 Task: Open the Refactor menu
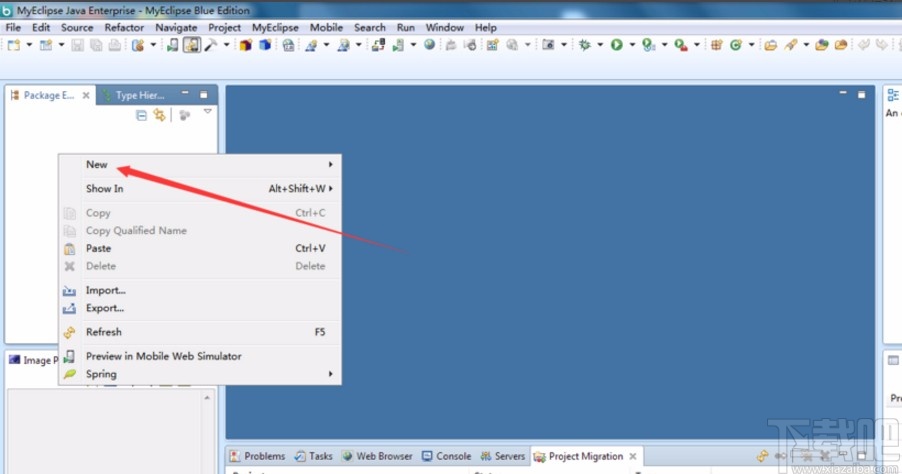point(124,28)
